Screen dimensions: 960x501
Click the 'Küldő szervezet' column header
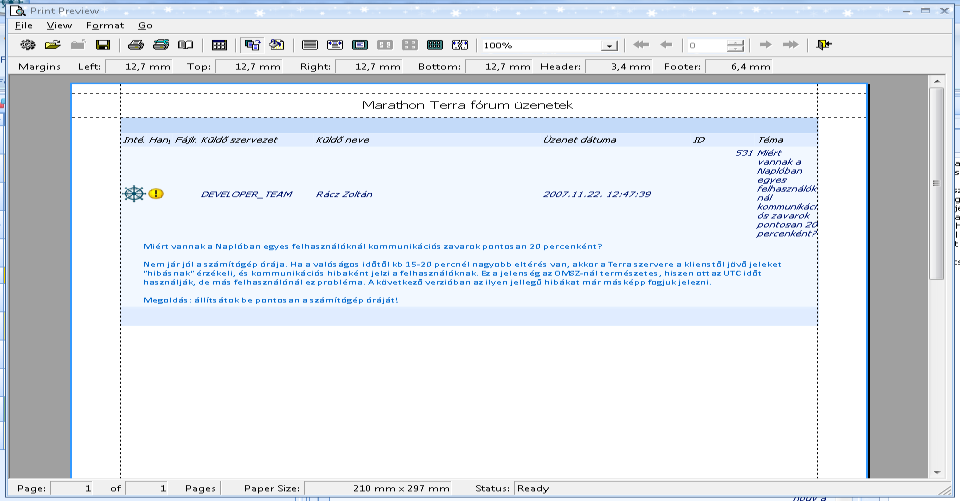(239, 140)
